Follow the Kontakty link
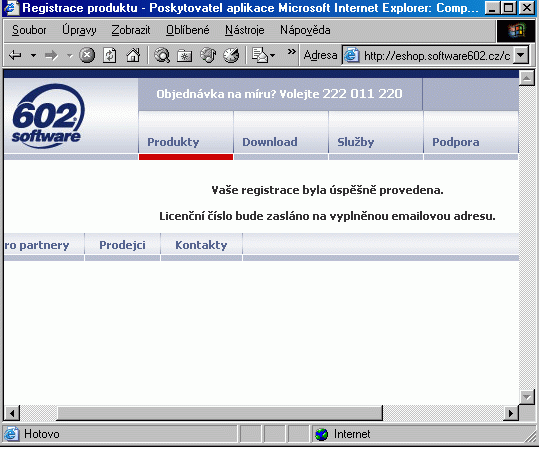This screenshot has height=449, width=539. click(201, 245)
